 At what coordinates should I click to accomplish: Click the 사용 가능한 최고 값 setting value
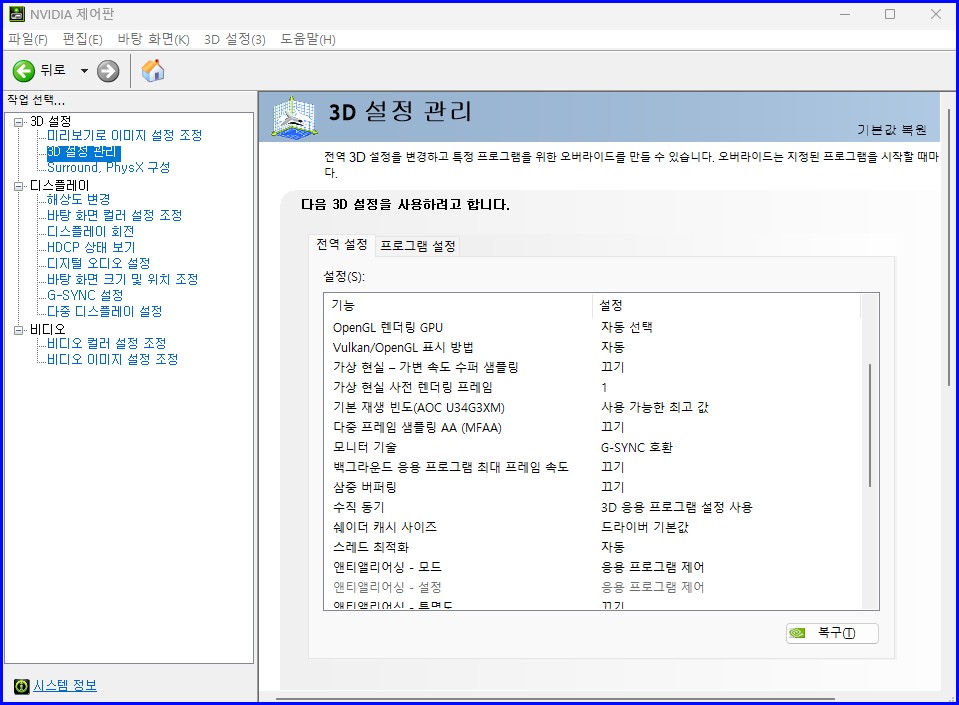pos(654,407)
